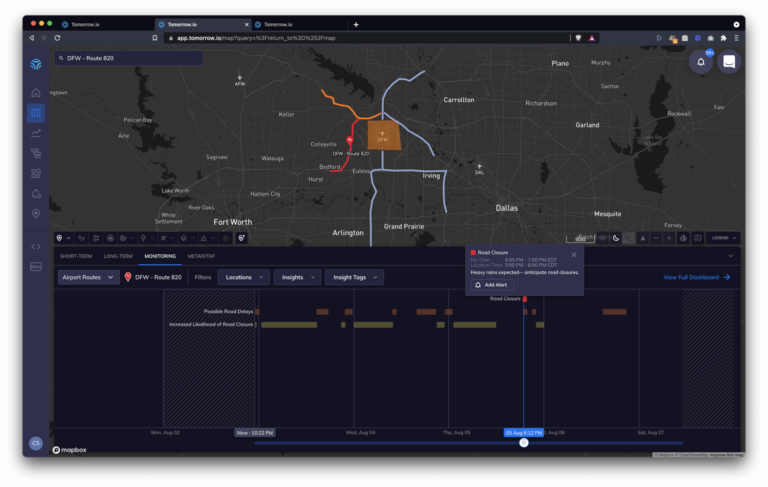The width and height of the screenshot is (768, 487).
Task: Reload the page in the browser
Action: pyautogui.click(x=57, y=38)
